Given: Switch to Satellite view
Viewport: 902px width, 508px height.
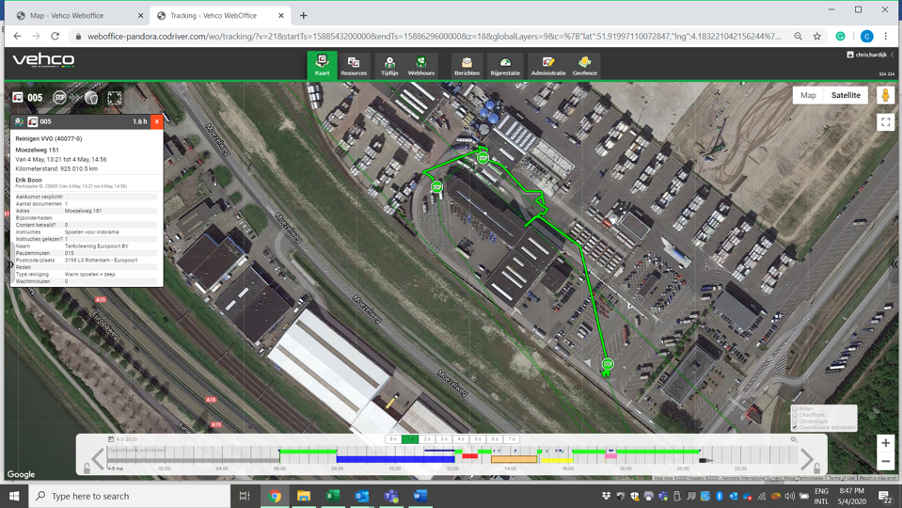Looking at the screenshot, I should pyautogui.click(x=846, y=96).
